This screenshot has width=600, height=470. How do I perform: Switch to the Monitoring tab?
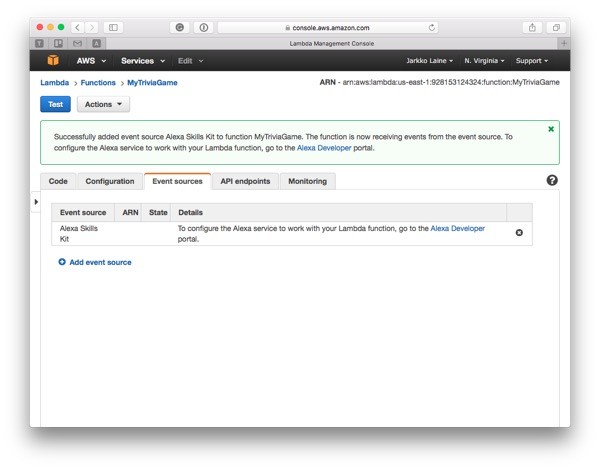coord(308,181)
